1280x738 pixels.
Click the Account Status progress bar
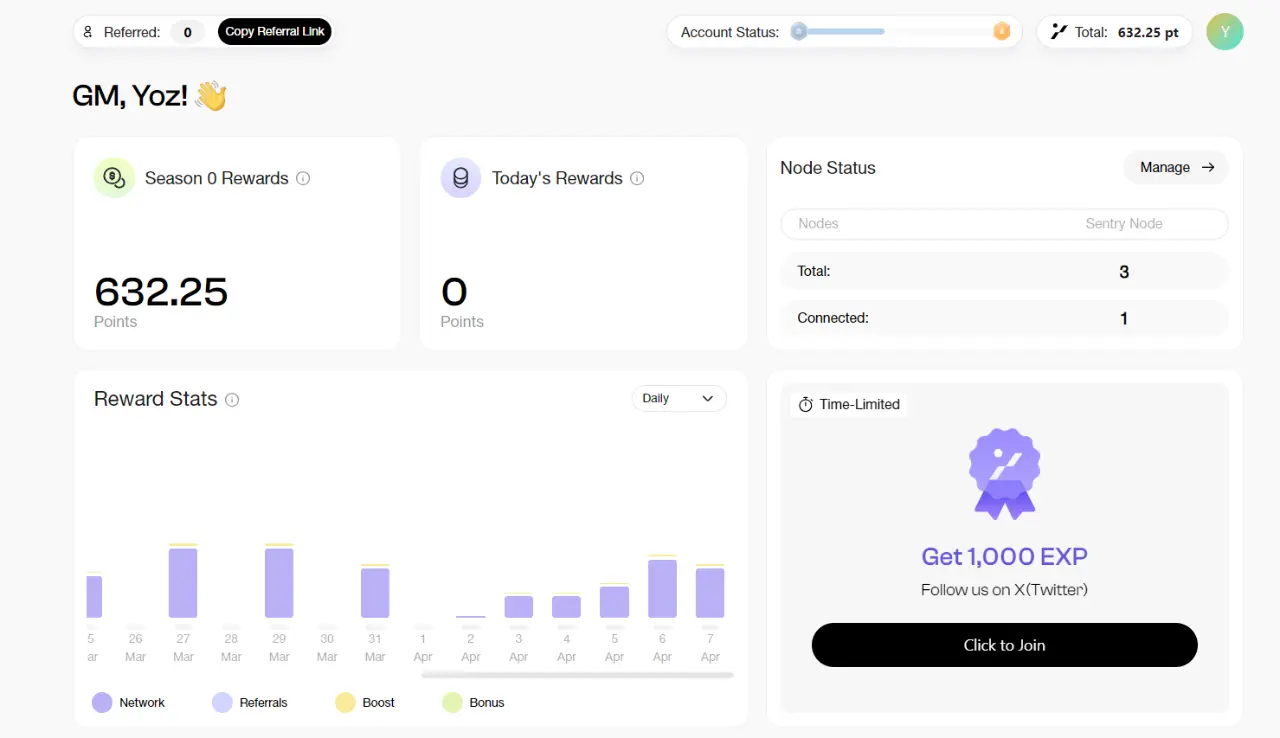coord(900,31)
